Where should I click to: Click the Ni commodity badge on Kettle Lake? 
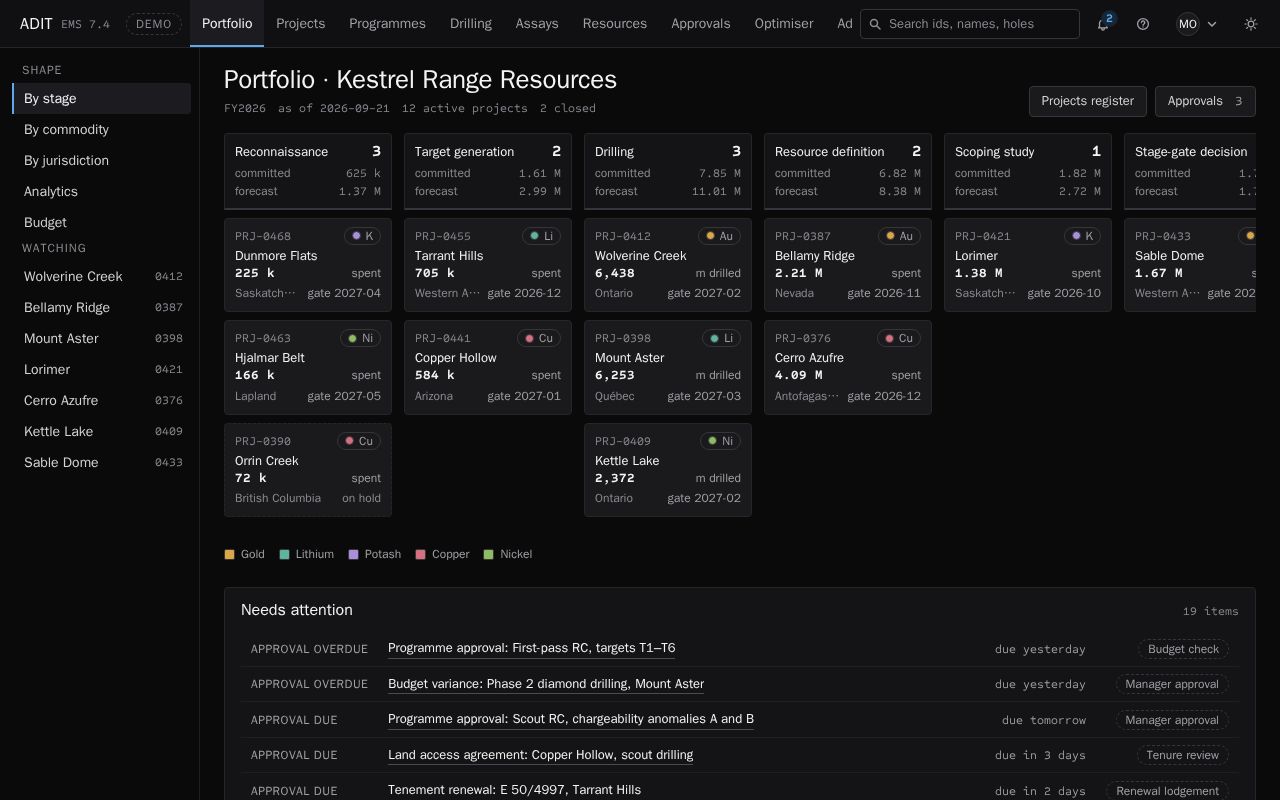(x=721, y=441)
